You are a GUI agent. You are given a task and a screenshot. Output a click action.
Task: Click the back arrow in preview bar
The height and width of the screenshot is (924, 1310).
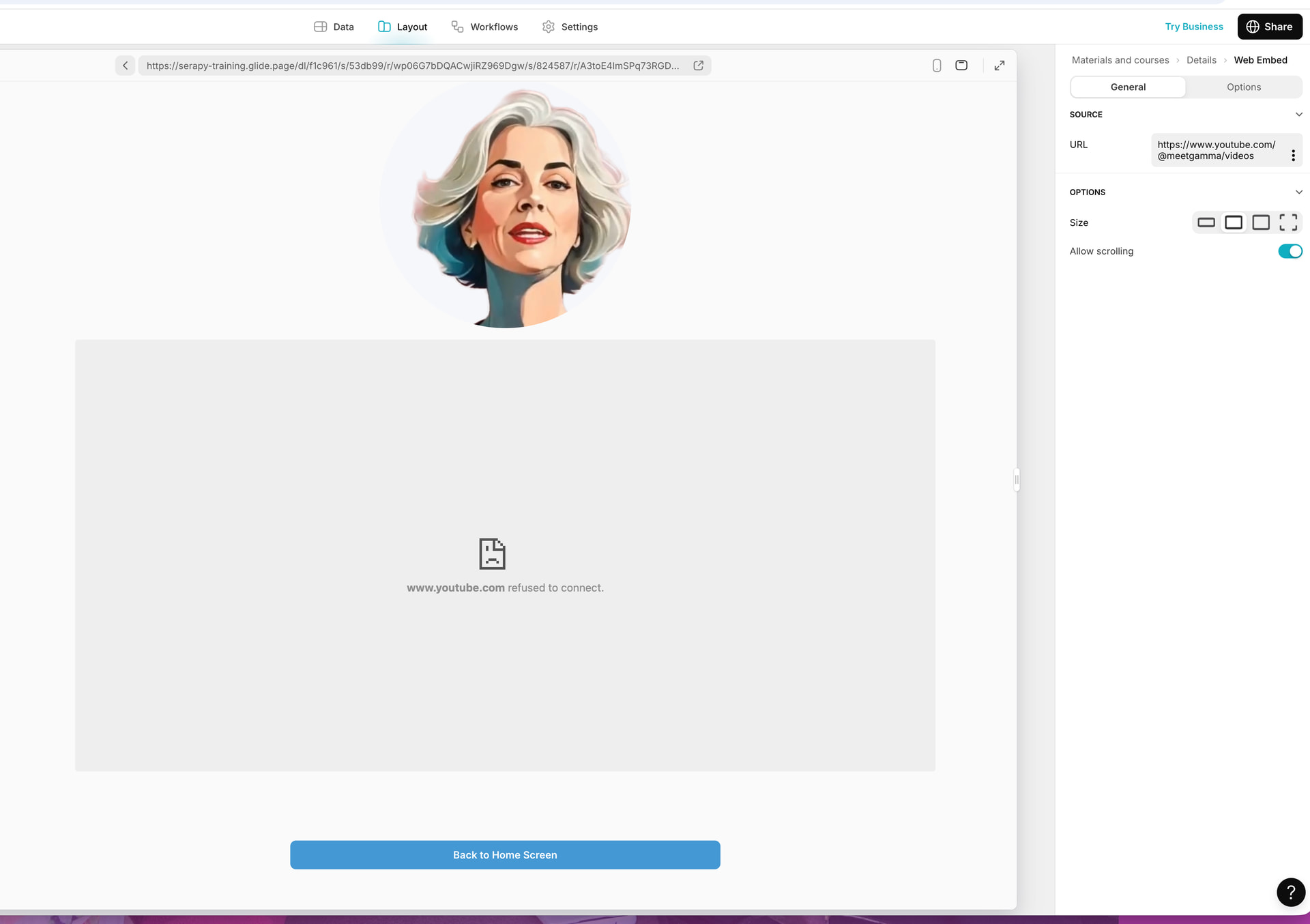pos(125,66)
